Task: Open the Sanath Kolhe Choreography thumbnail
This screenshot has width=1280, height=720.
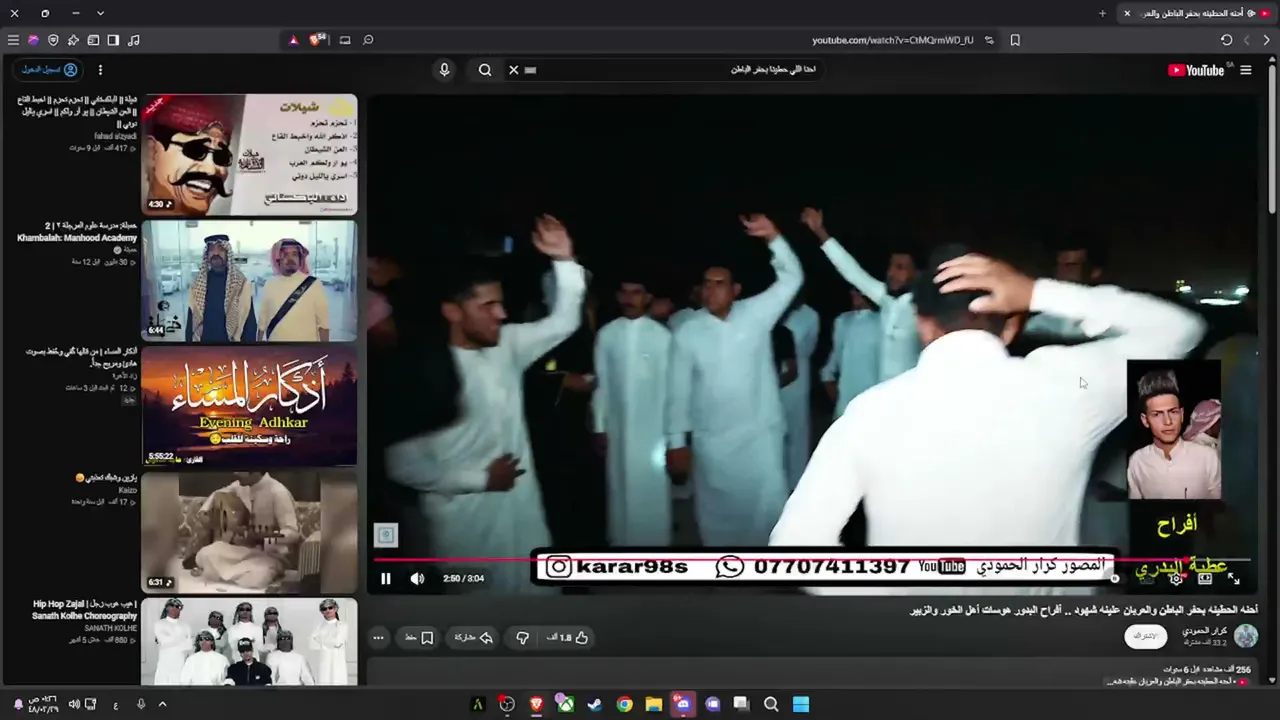Action: (249, 642)
